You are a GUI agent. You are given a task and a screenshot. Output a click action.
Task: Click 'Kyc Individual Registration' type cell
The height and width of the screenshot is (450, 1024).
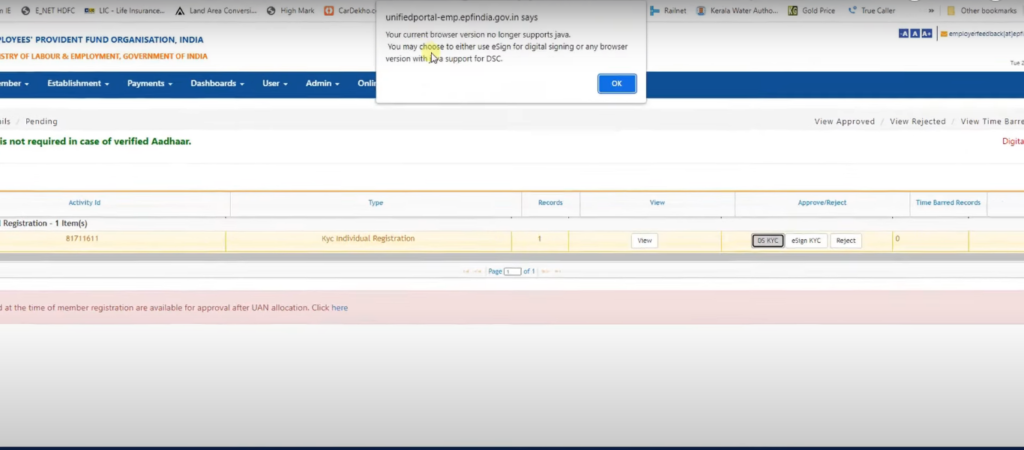368,239
